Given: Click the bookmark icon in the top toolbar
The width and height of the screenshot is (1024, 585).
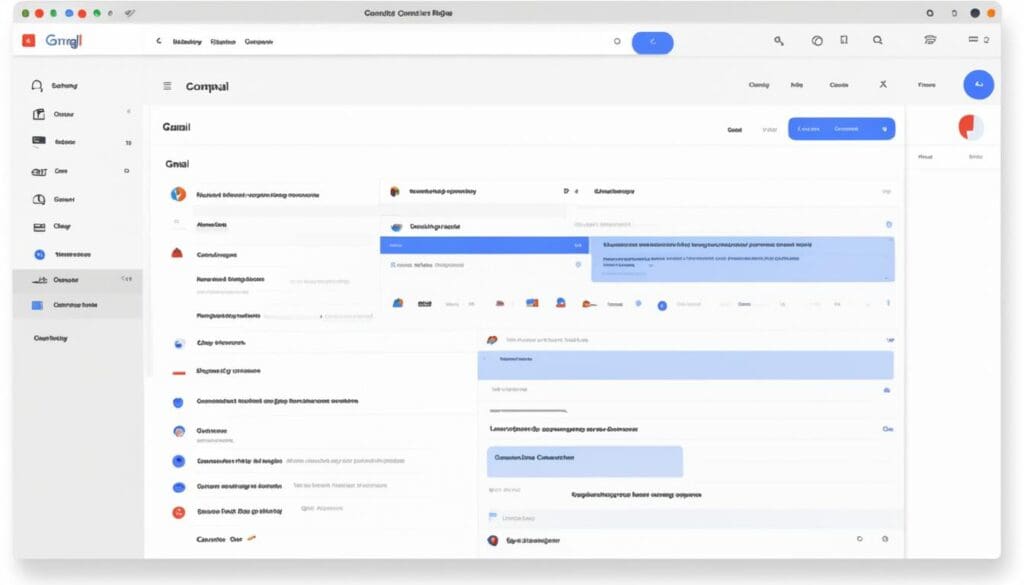Looking at the screenshot, I should point(844,41).
